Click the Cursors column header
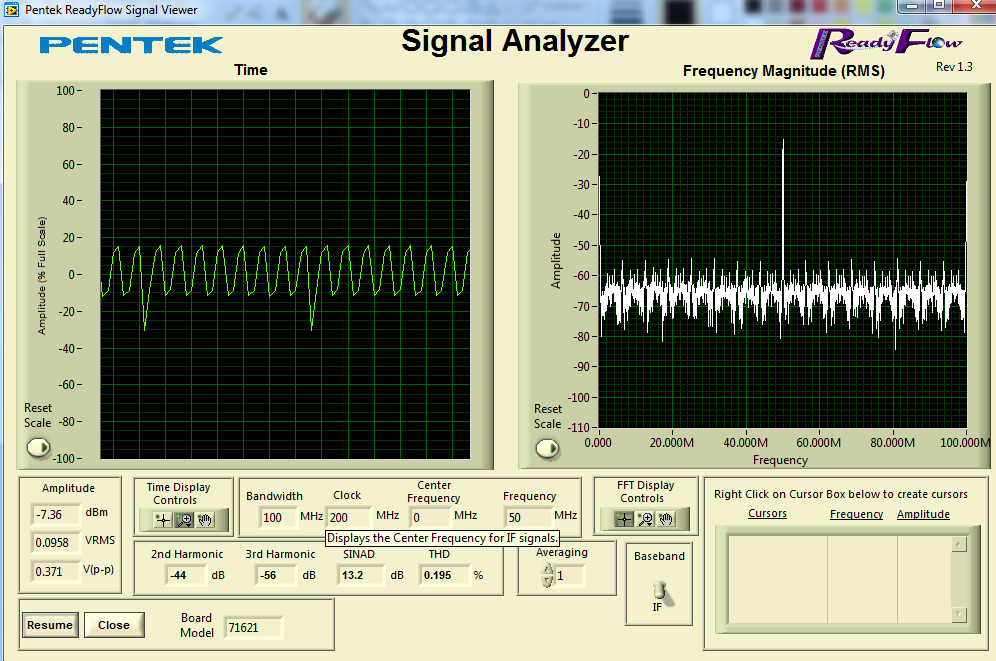 click(x=767, y=513)
